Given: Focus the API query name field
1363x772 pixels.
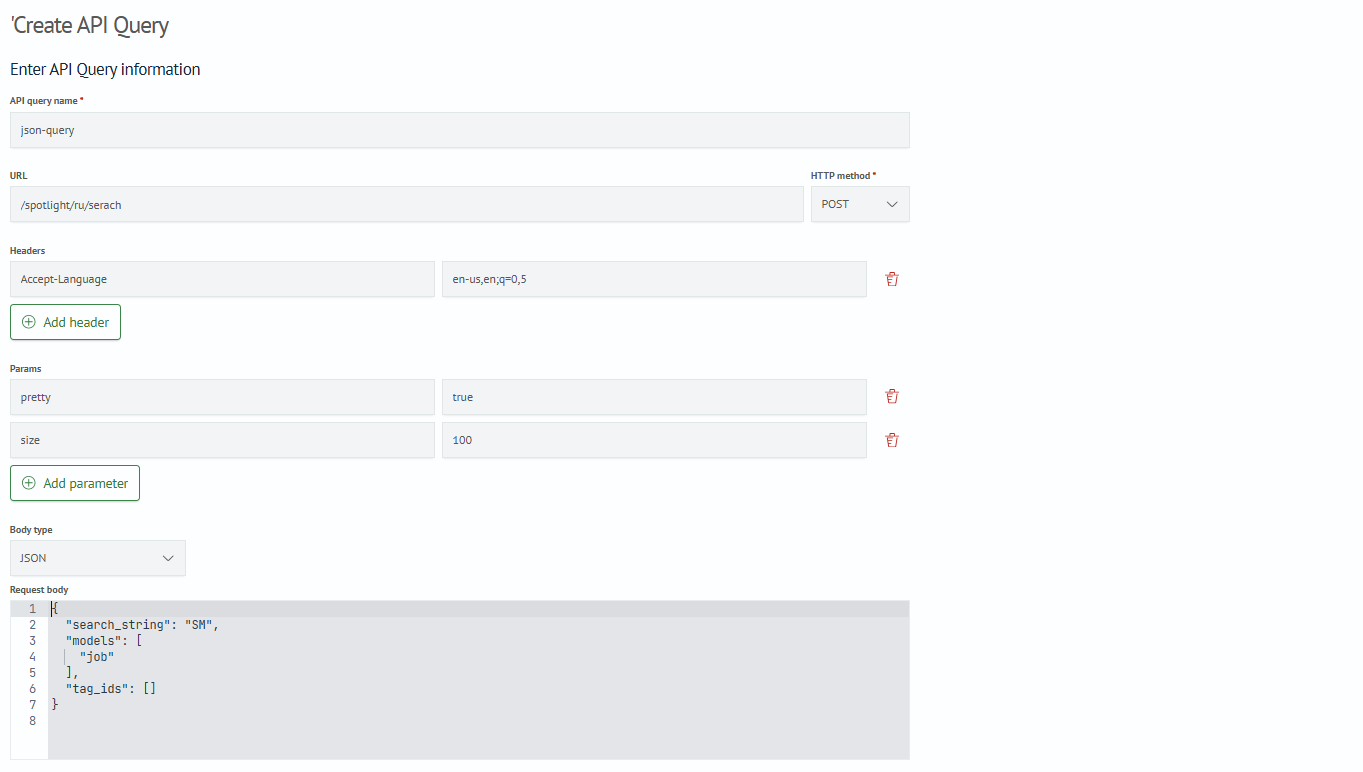Looking at the screenshot, I should point(460,130).
